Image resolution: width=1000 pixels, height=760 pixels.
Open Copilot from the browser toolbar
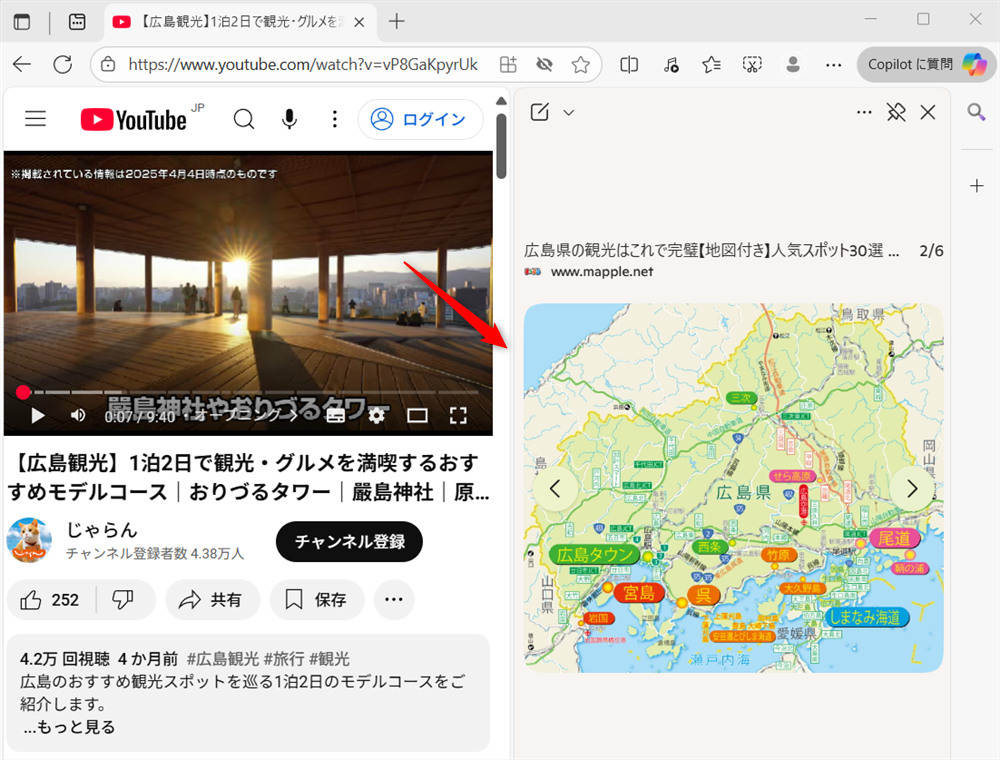tap(923, 64)
